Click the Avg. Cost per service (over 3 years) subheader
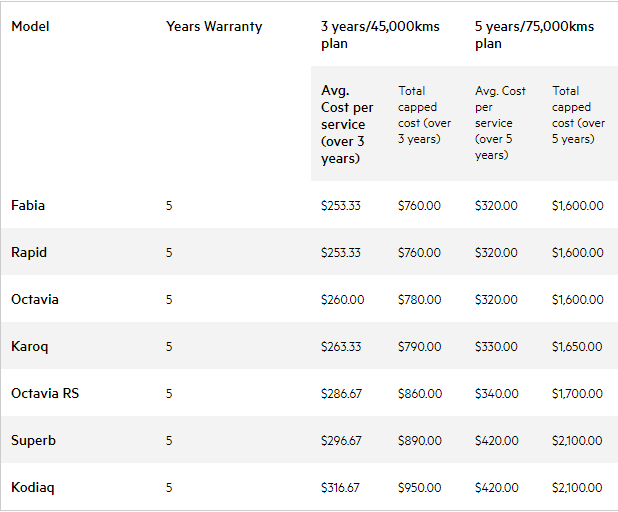 click(x=347, y=124)
